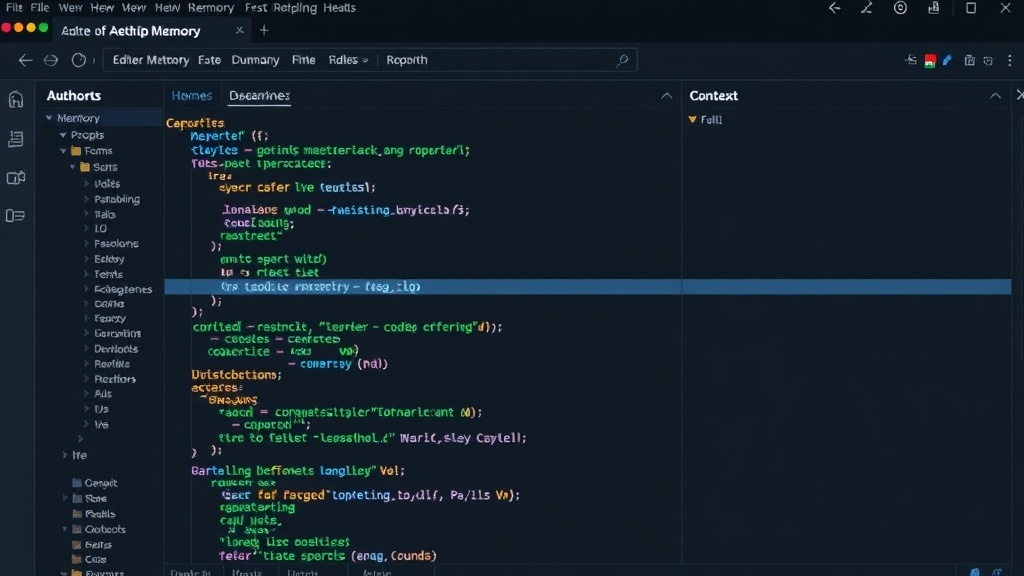The image size is (1024, 576).
Task: Select the Teirls tree item
Action: pos(108,274)
